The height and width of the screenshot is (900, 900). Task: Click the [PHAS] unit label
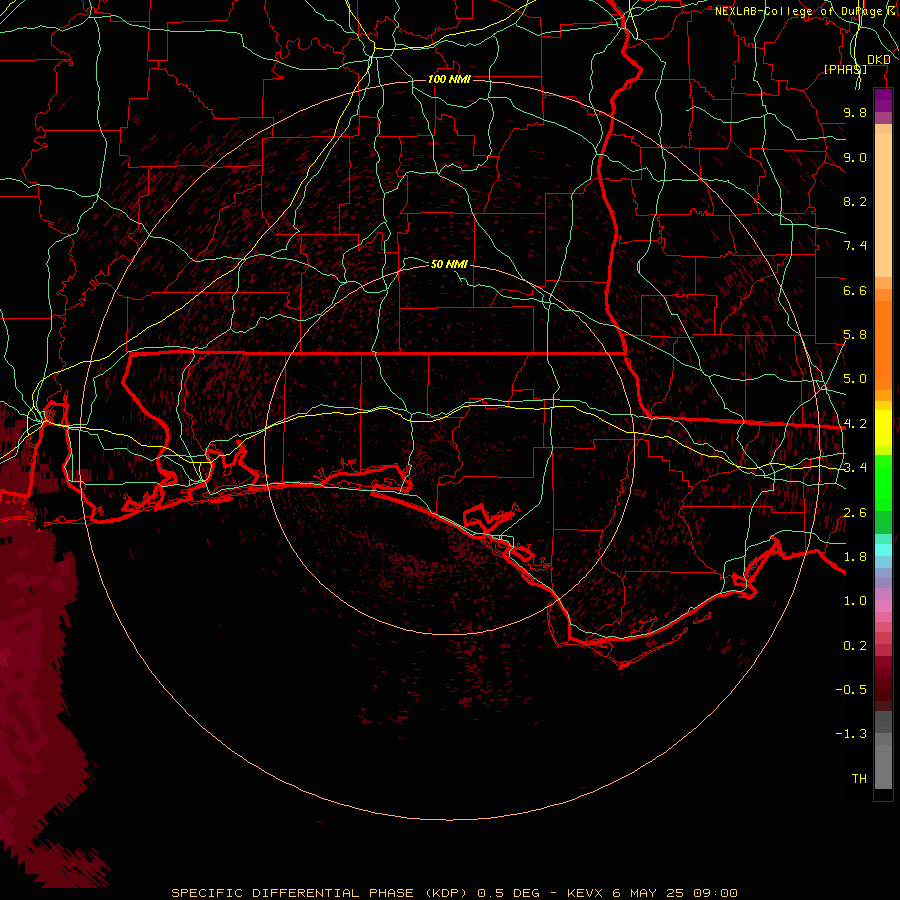(x=845, y=69)
